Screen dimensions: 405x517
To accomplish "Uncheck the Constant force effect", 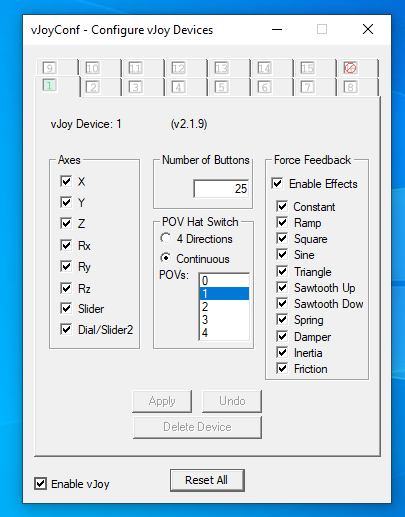I will tap(282, 206).
